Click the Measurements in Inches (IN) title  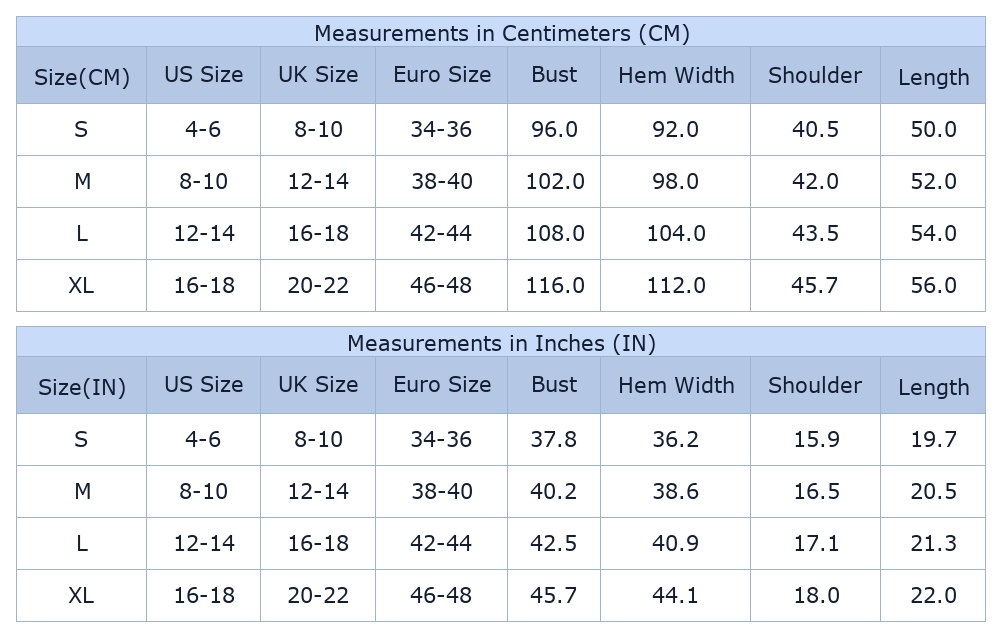pyautogui.click(x=501, y=343)
